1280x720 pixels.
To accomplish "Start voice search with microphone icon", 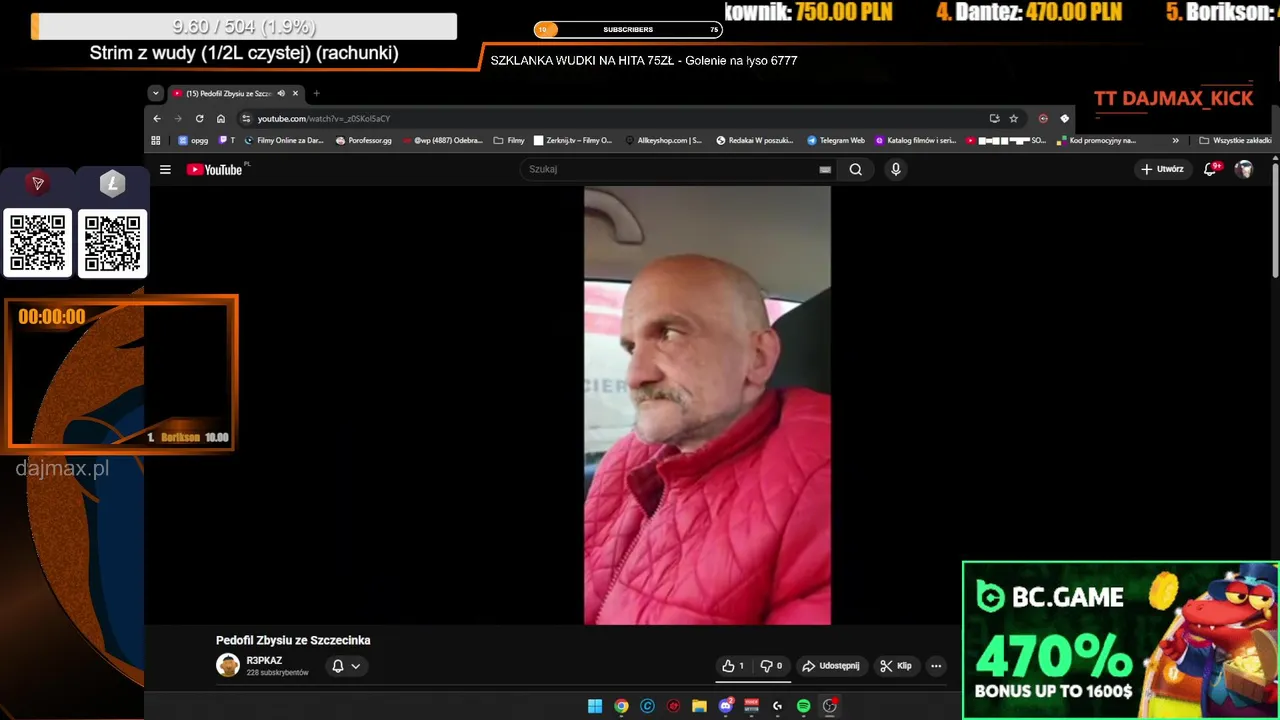I will 896,169.
